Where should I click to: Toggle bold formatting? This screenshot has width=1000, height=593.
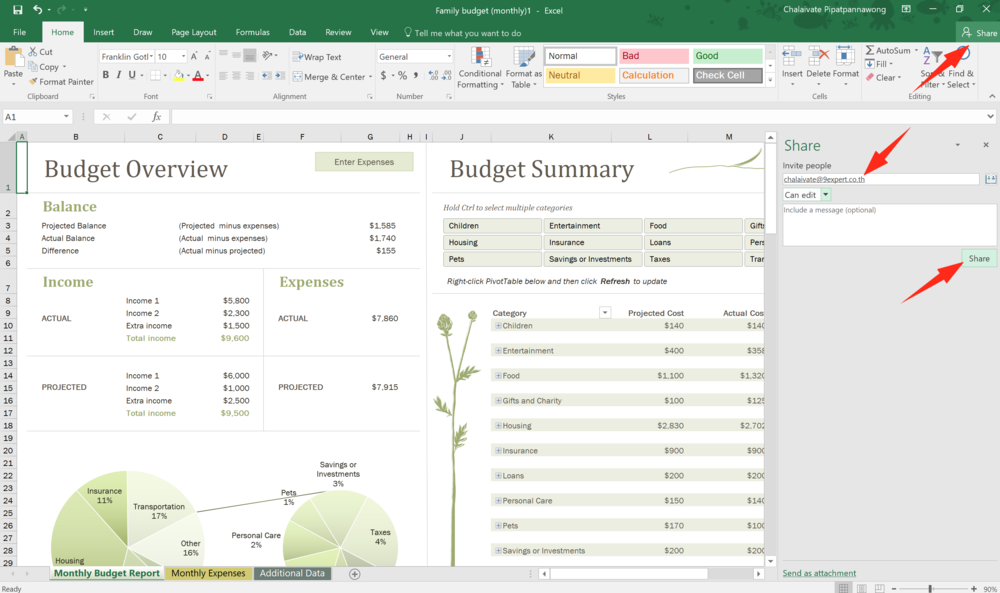(104, 76)
